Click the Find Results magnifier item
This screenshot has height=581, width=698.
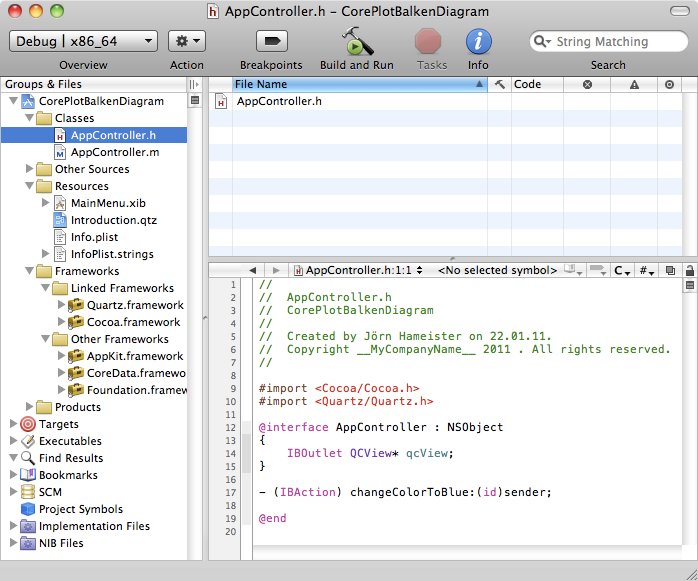(x=70, y=458)
